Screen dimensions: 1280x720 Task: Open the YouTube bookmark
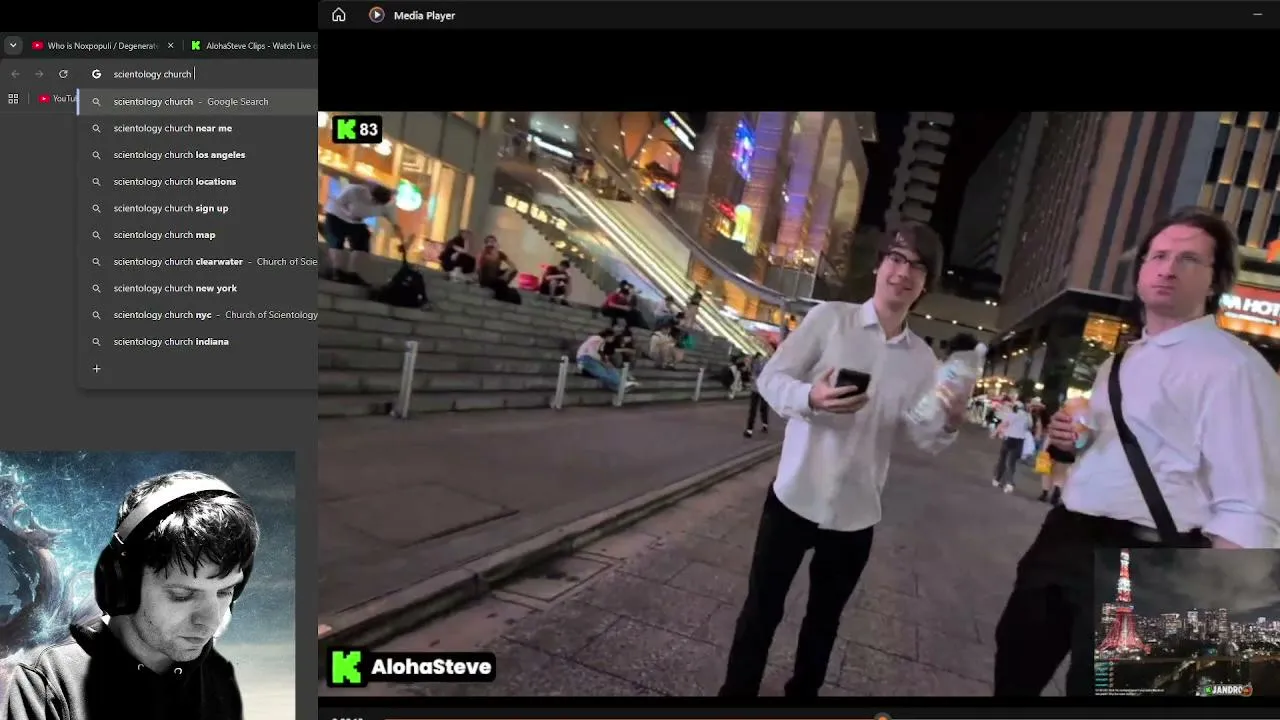tap(58, 99)
